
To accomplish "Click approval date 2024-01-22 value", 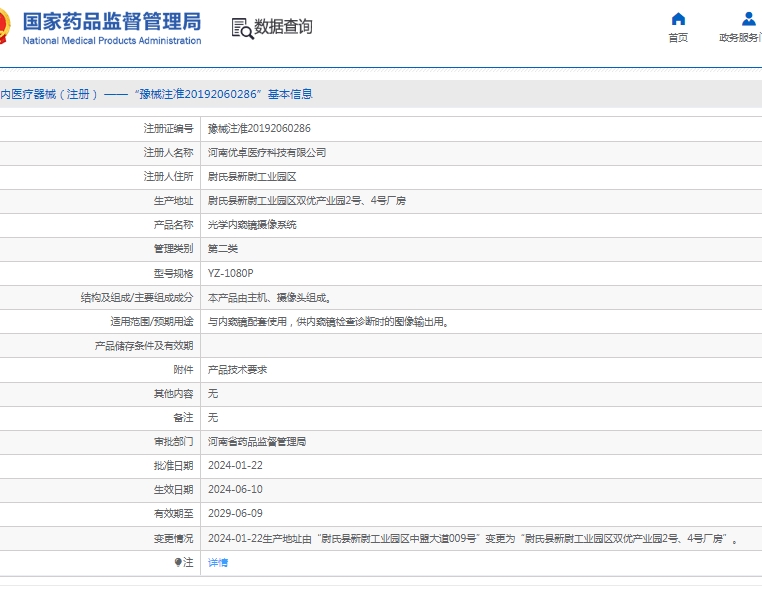I will point(235,465).
